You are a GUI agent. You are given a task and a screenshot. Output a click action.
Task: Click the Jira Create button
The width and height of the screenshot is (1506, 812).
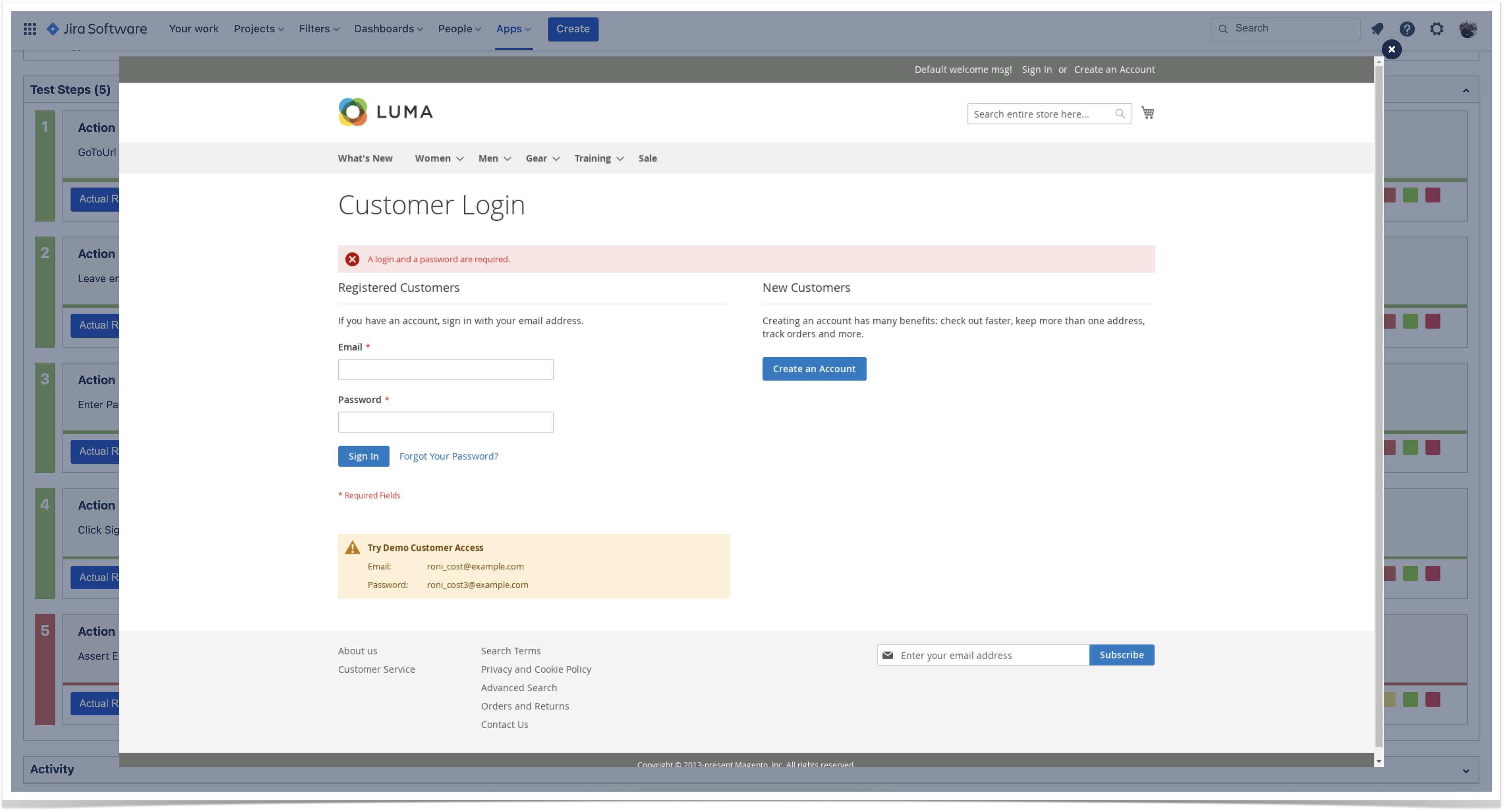pyautogui.click(x=572, y=29)
